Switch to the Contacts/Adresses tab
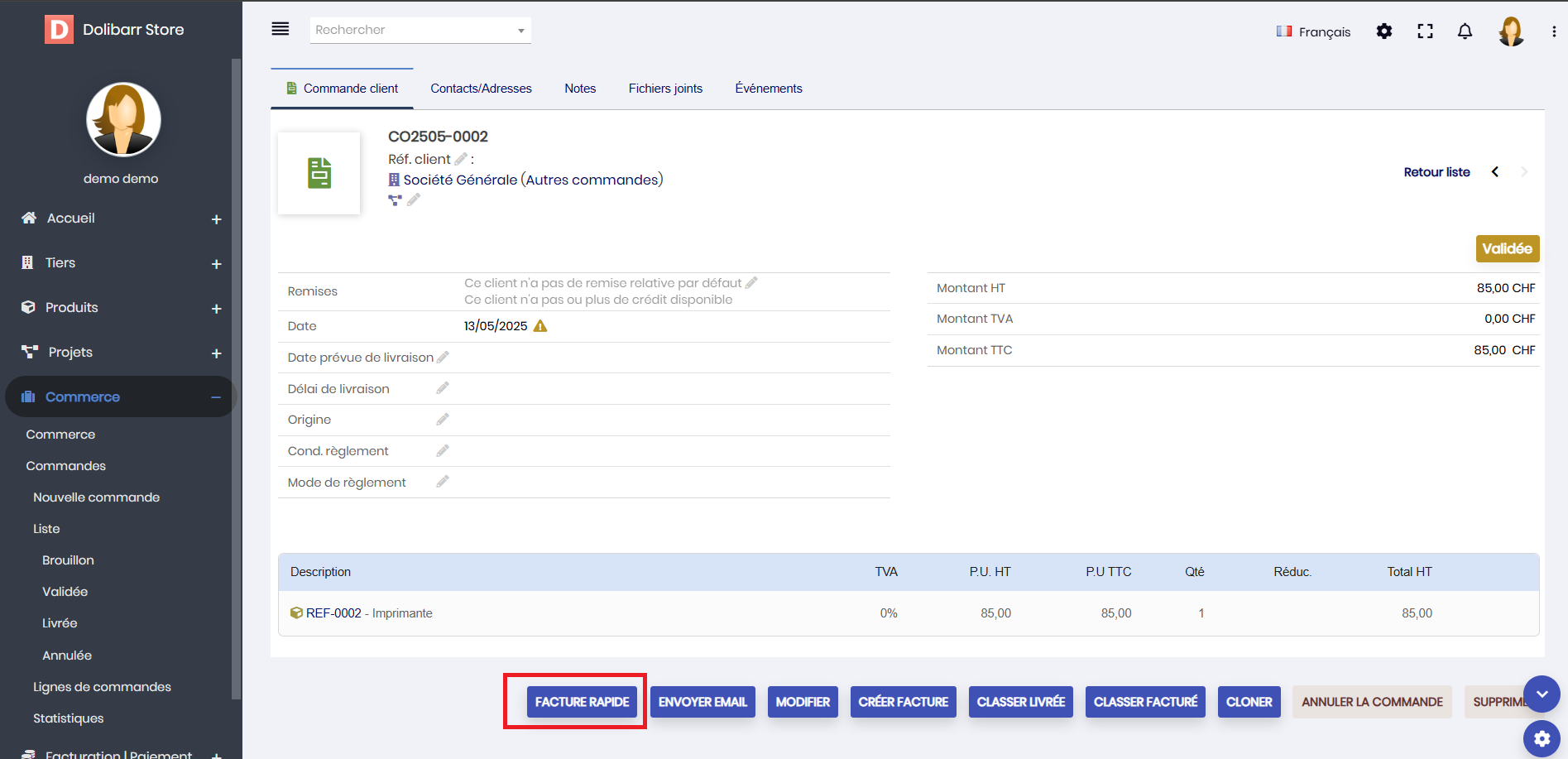 point(481,89)
